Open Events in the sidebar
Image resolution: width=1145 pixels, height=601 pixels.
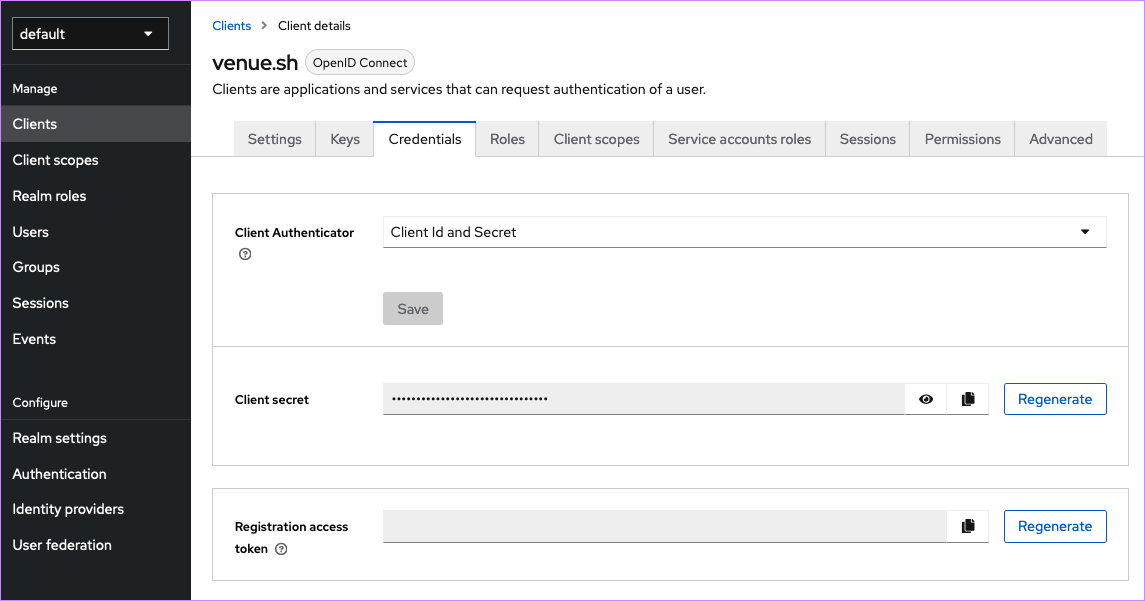pyautogui.click(x=96, y=339)
